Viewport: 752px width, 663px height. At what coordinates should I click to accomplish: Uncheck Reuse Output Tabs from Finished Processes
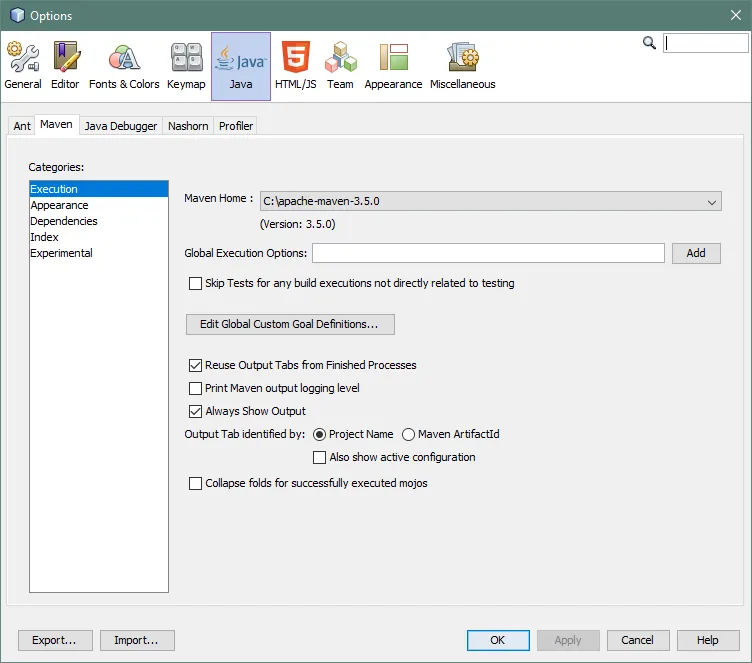coord(195,366)
